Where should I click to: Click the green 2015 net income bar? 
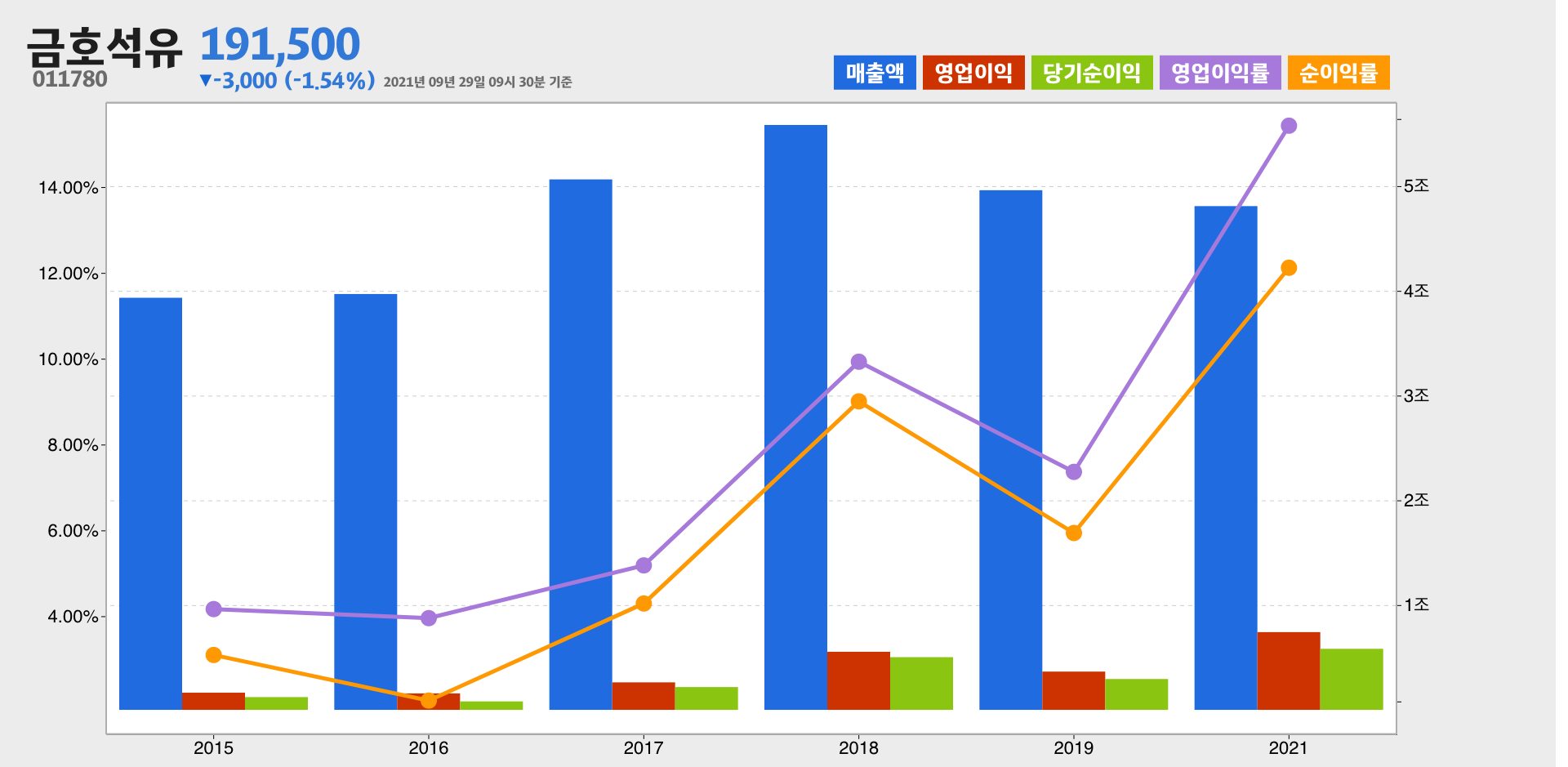(x=277, y=703)
